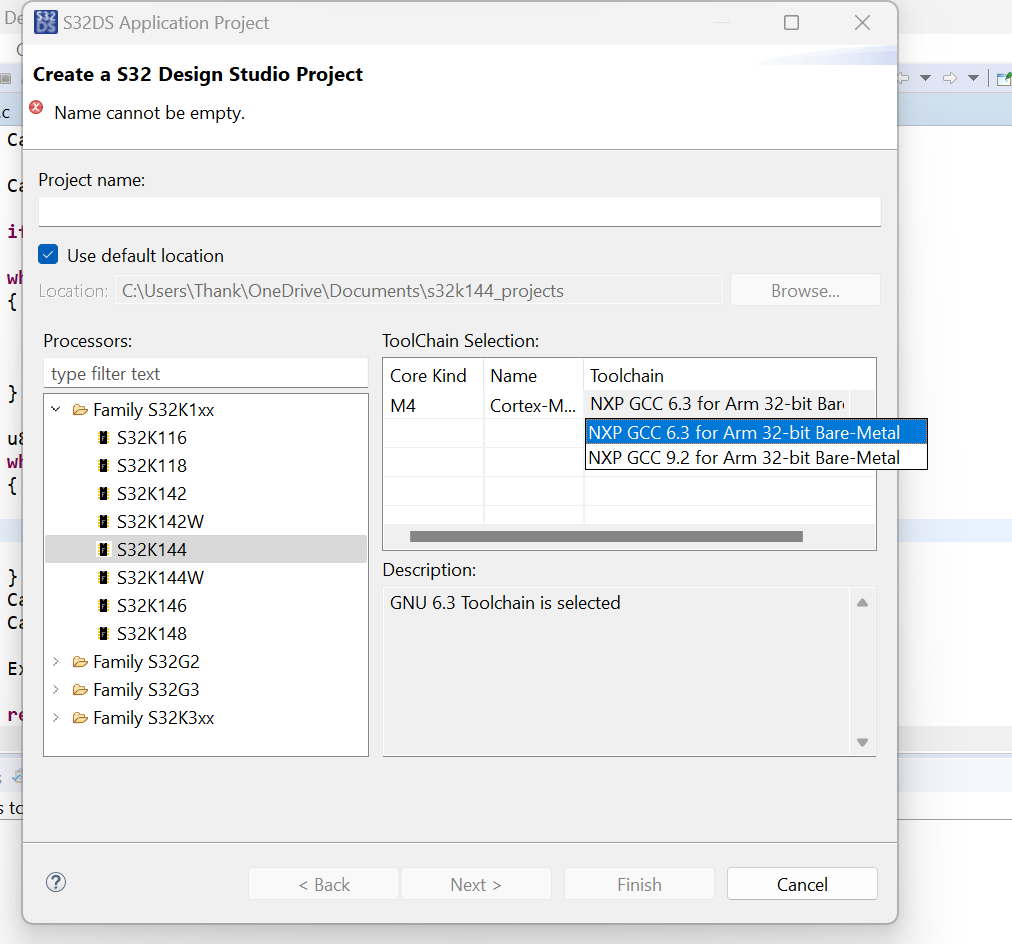Select the S32K144 processor chip icon

pyautogui.click(x=104, y=549)
